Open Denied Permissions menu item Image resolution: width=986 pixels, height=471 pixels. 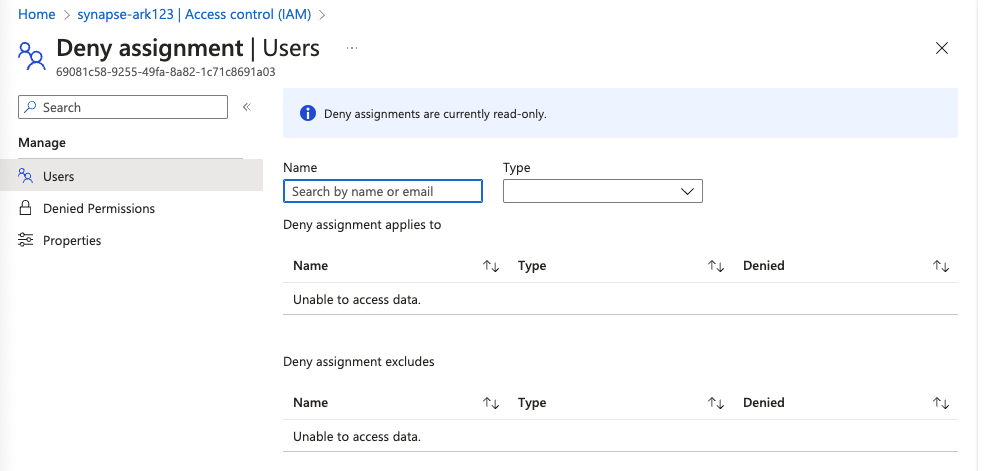pos(98,208)
